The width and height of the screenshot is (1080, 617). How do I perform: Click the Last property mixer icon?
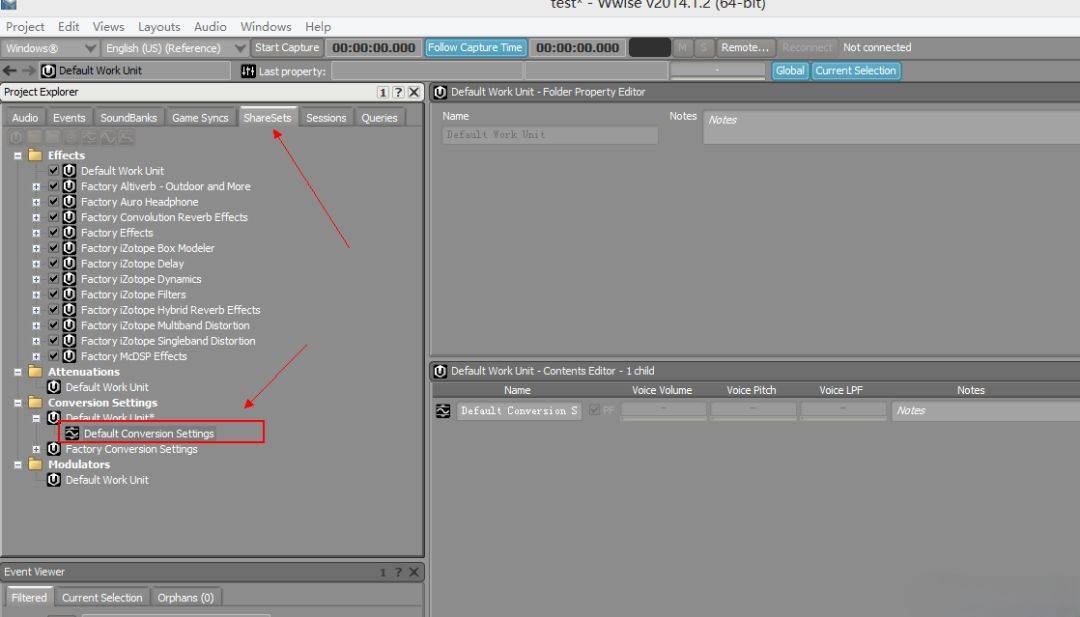tap(248, 71)
